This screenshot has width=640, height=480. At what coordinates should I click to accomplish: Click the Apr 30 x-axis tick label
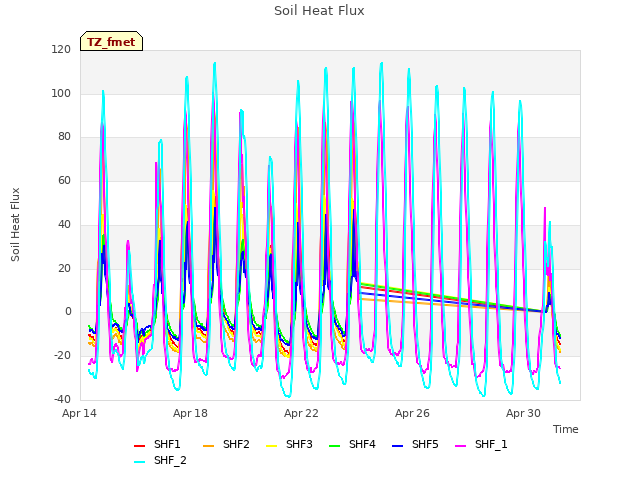tap(523, 413)
